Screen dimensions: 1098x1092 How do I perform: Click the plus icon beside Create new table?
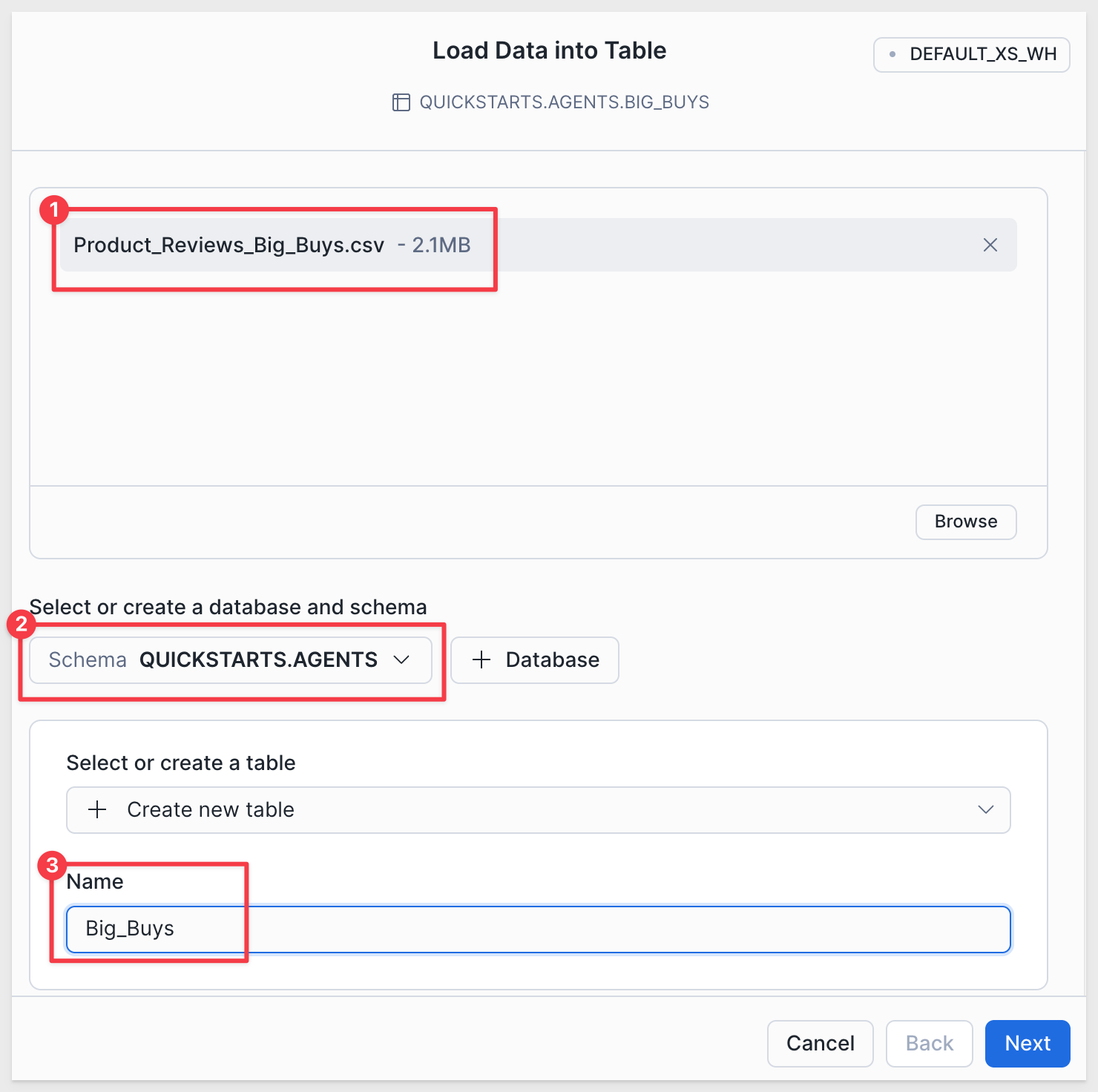[x=97, y=809]
